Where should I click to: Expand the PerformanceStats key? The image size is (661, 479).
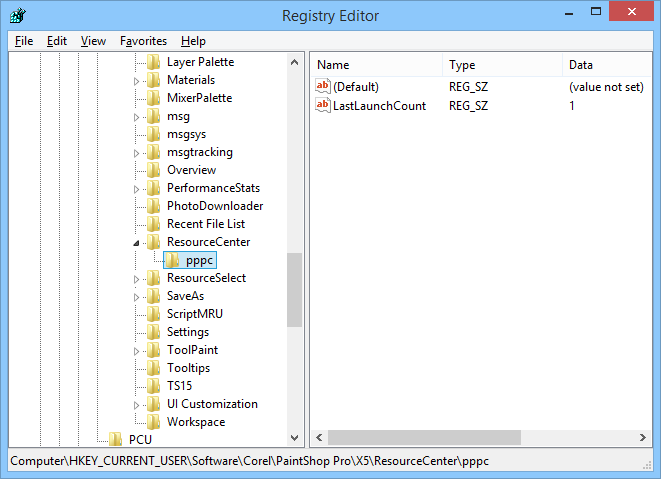point(136,189)
